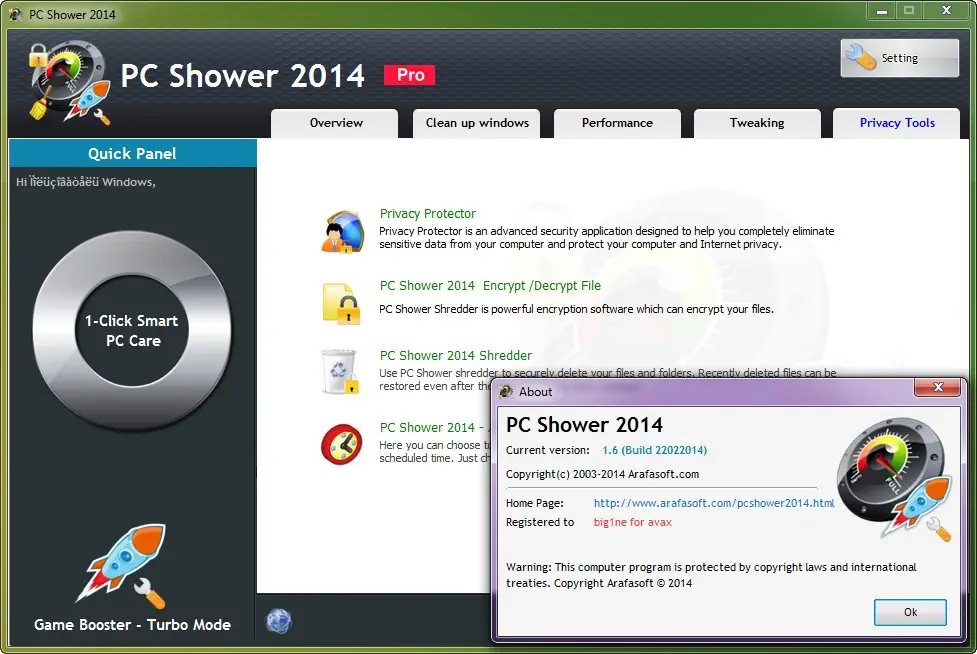Start 1-Click Smart PC Care
Image resolution: width=977 pixels, height=654 pixels.
coord(131,330)
